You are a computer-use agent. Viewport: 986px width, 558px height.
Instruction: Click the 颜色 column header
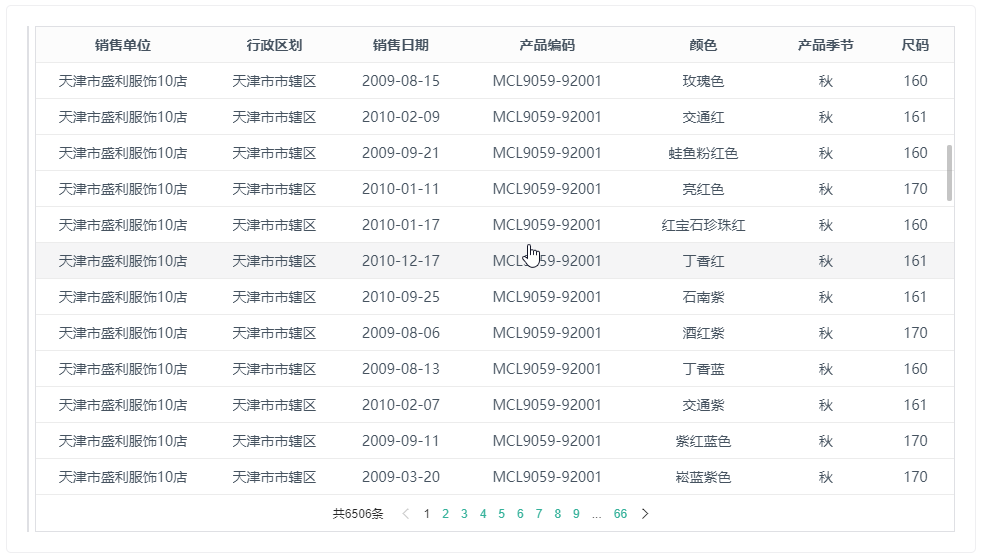click(x=703, y=45)
